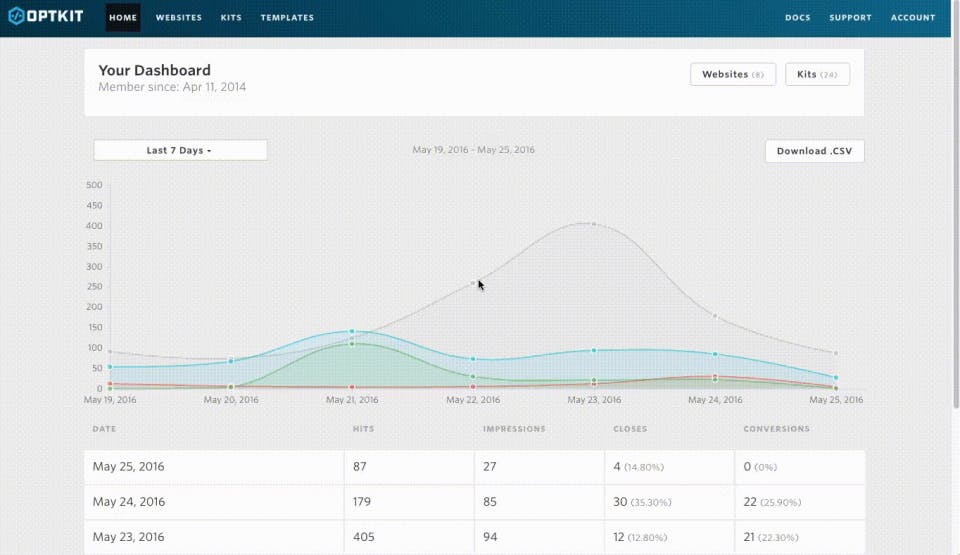Select the May 21 impressions data point

pyautogui.click(x=351, y=331)
